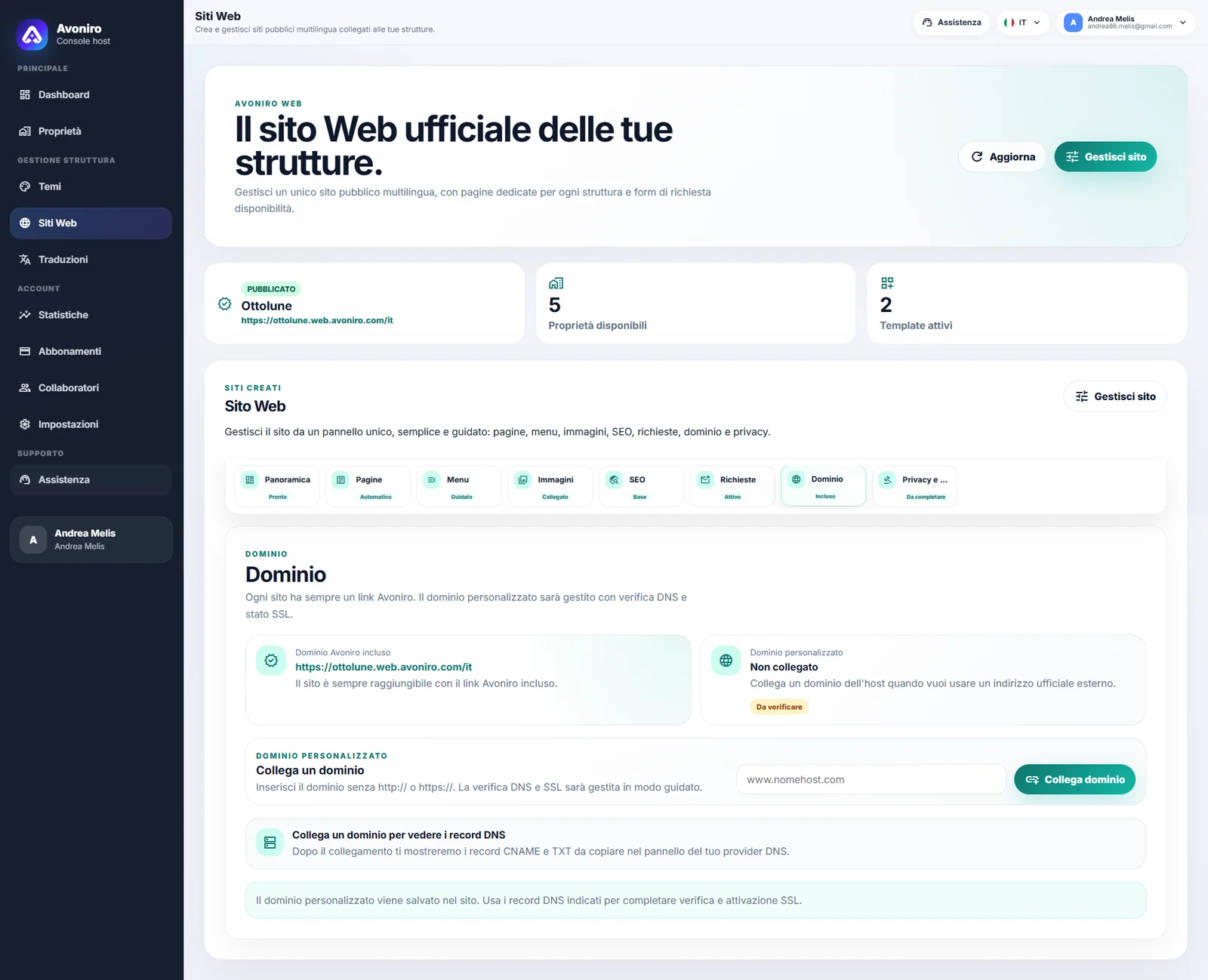The width and height of the screenshot is (1208, 980).
Task: Click the Aggiorna refresh button
Action: (1003, 157)
